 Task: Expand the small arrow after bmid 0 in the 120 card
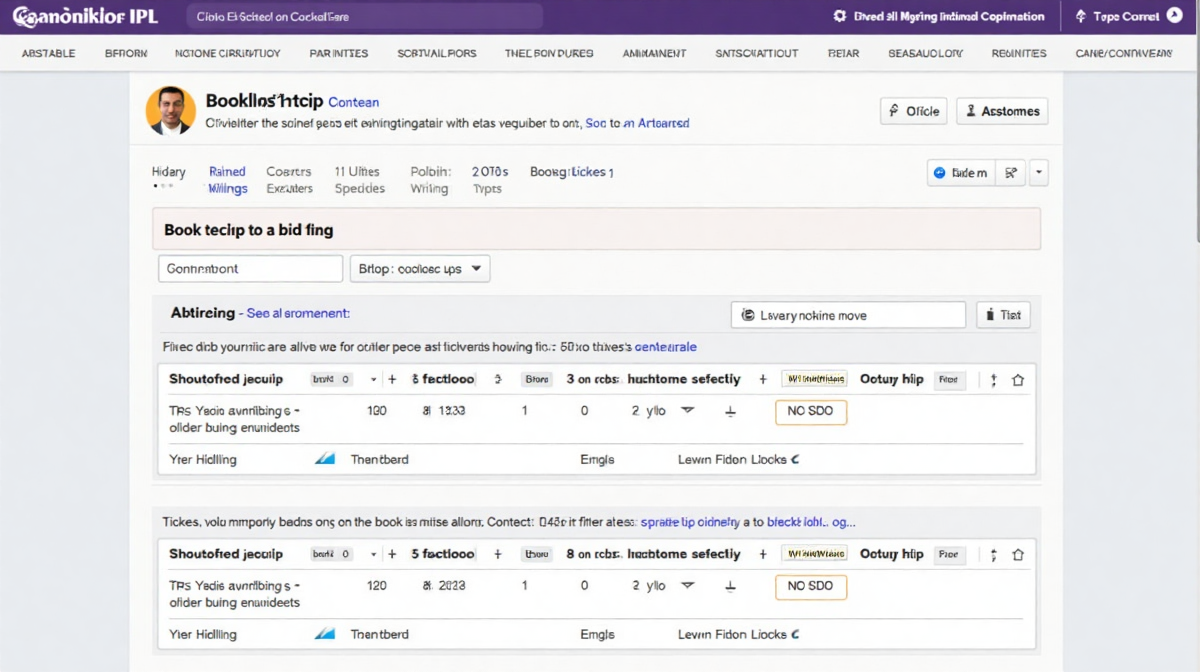[374, 554]
